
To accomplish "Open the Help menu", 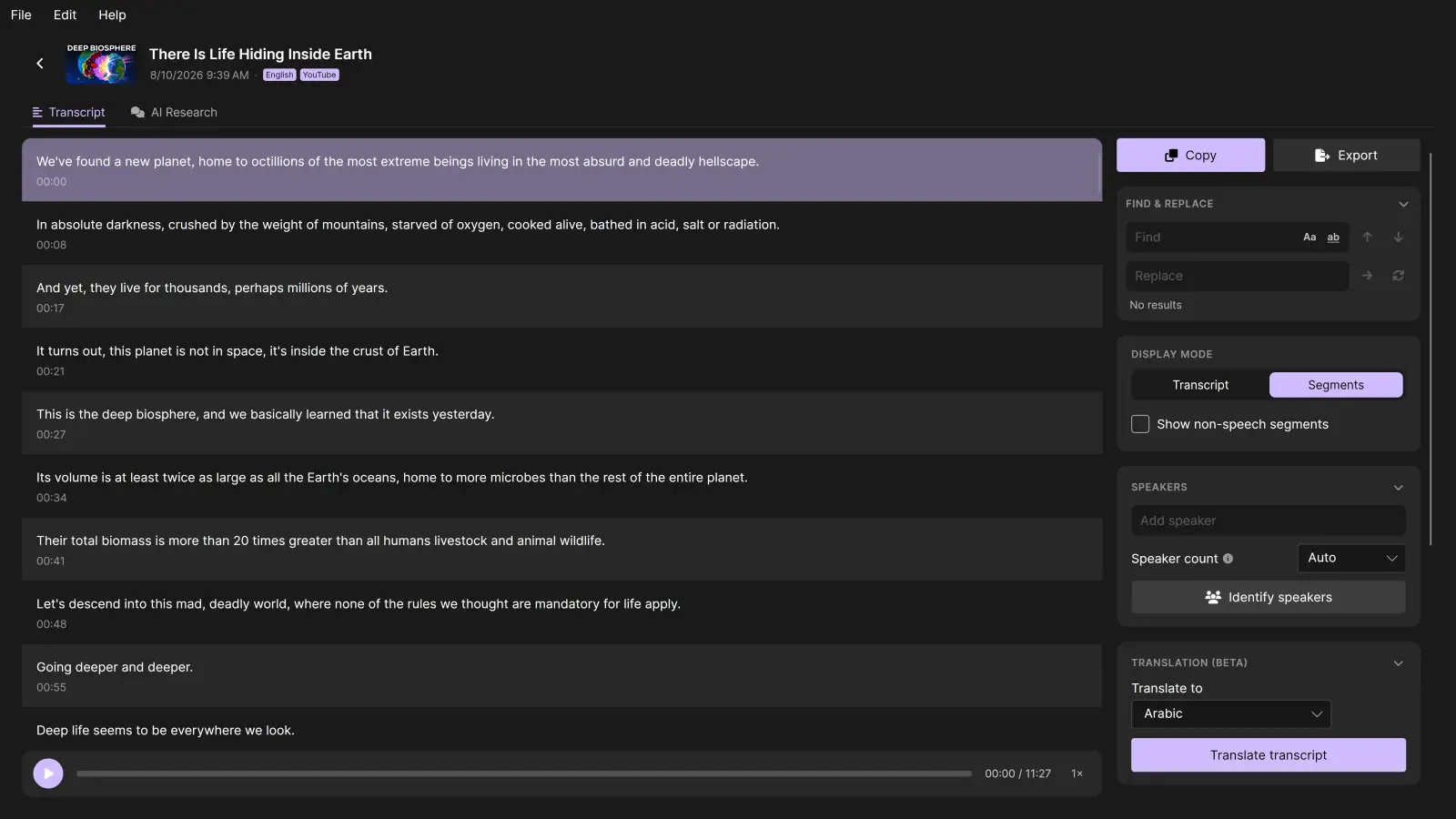I will click(112, 15).
